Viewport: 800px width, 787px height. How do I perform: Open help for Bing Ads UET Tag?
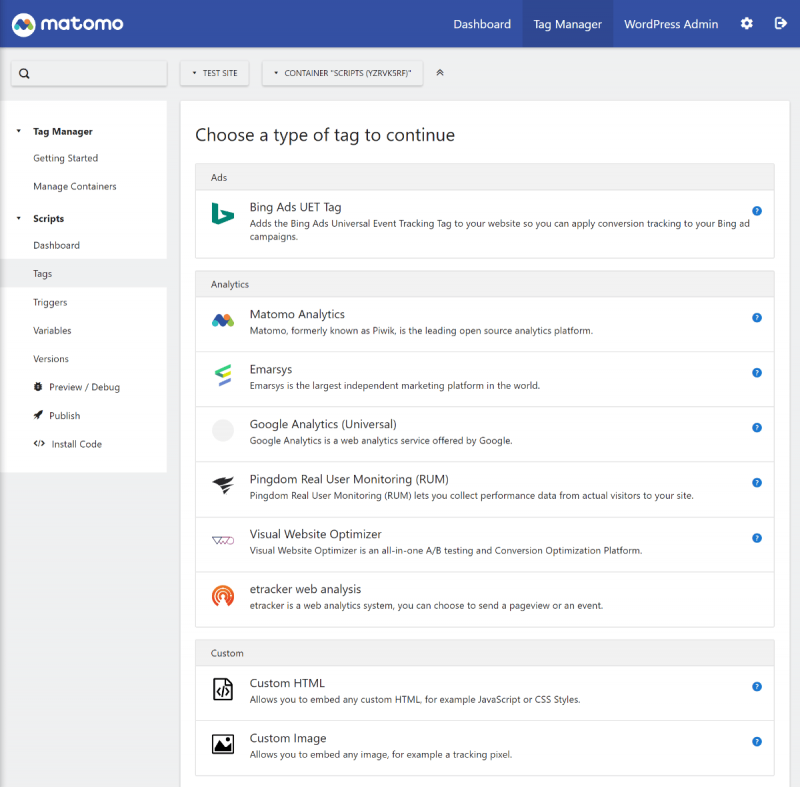click(x=757, y=211)
